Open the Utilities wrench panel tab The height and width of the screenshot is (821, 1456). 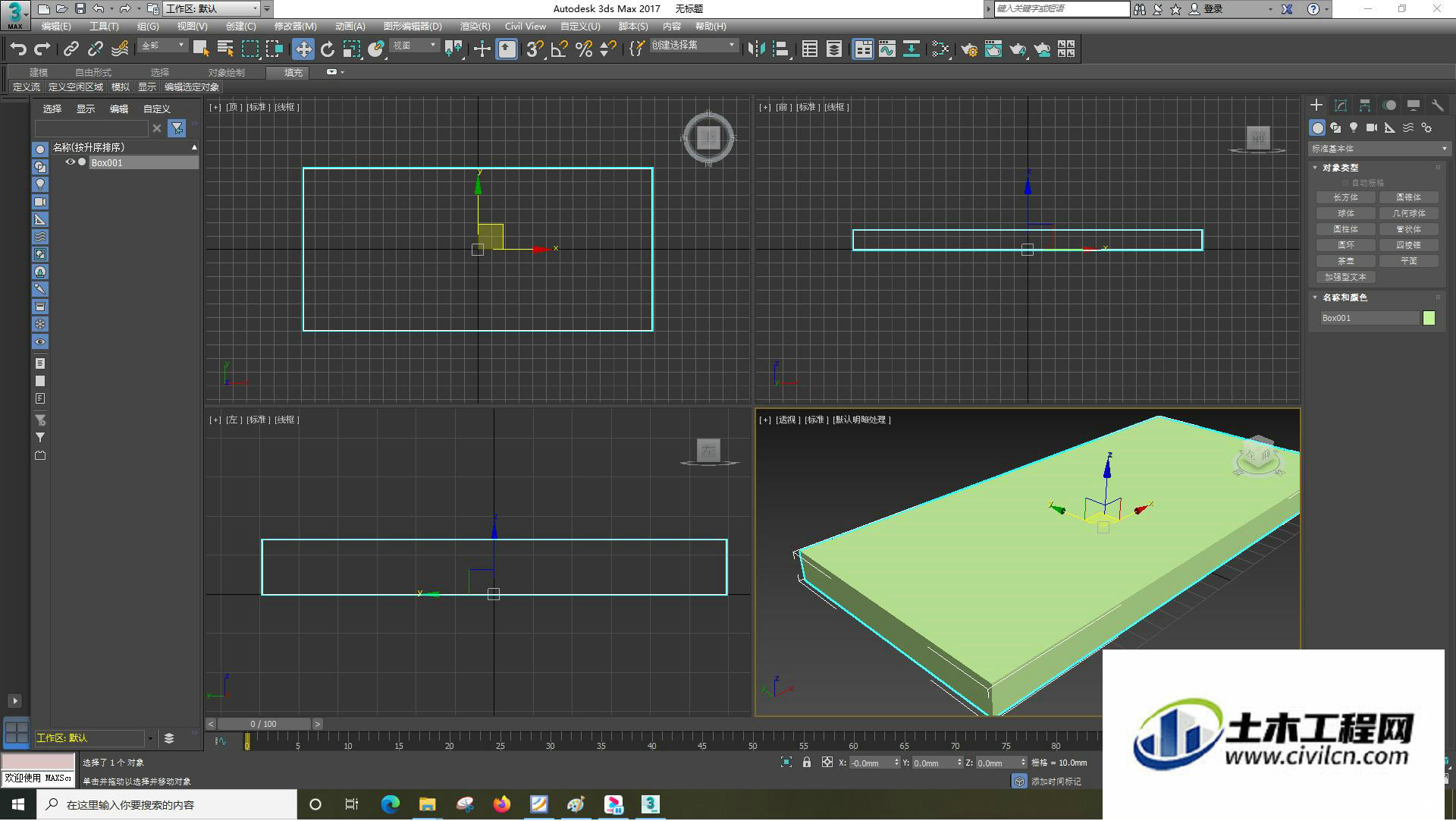tap(1437, 105)
